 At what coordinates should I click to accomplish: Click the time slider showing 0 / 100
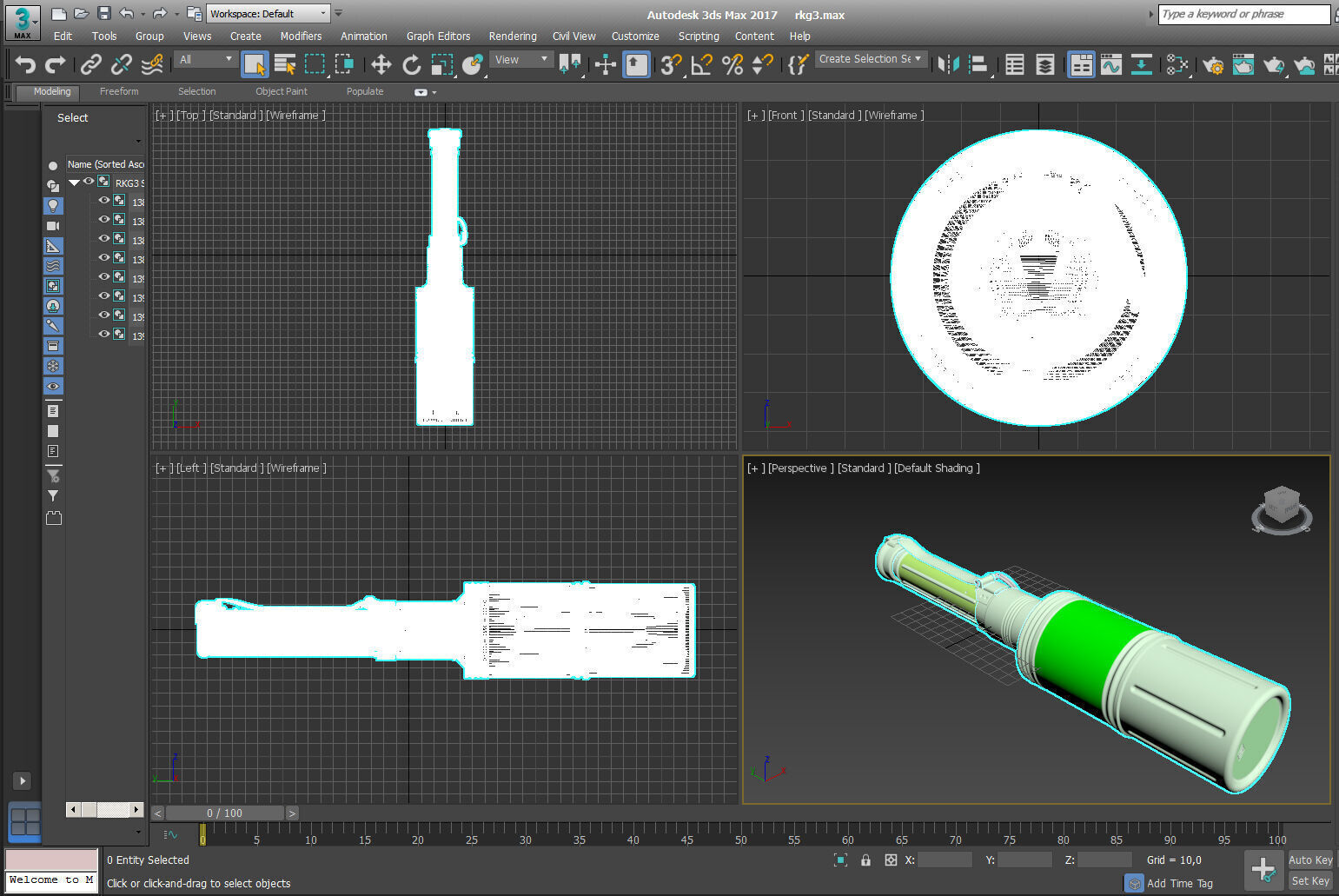point(224,813)
